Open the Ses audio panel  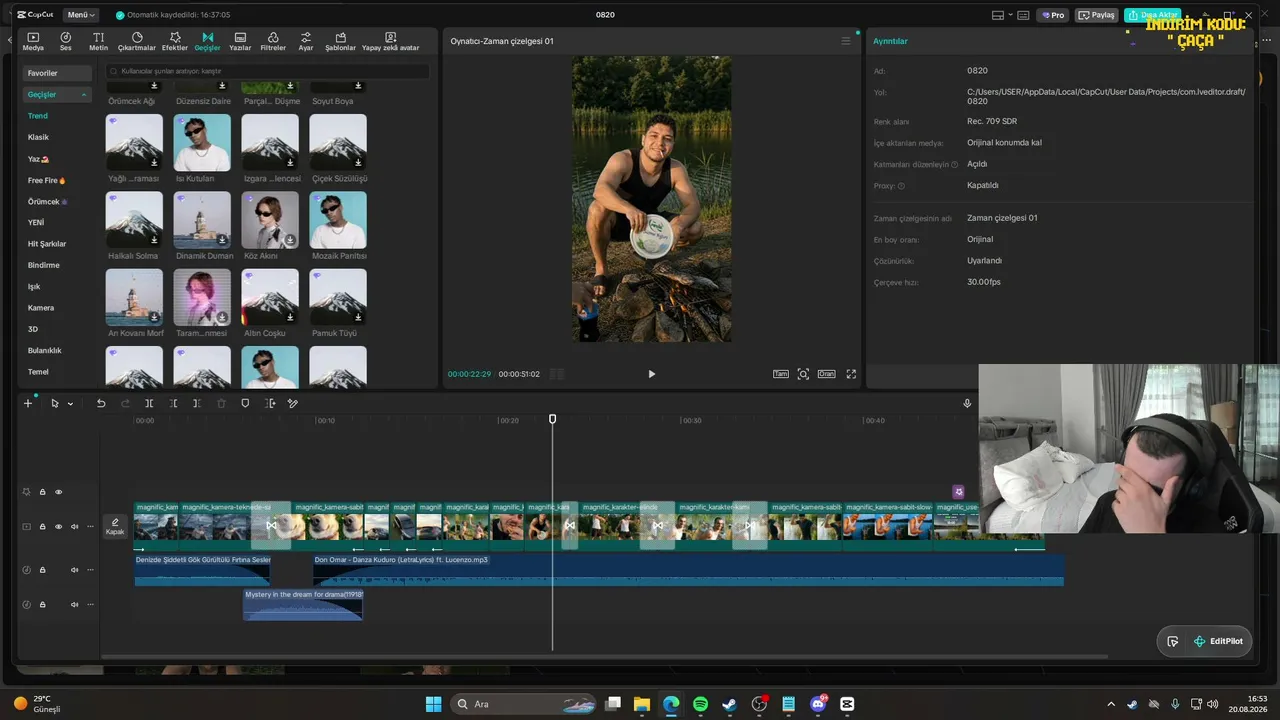click(65, 41)
